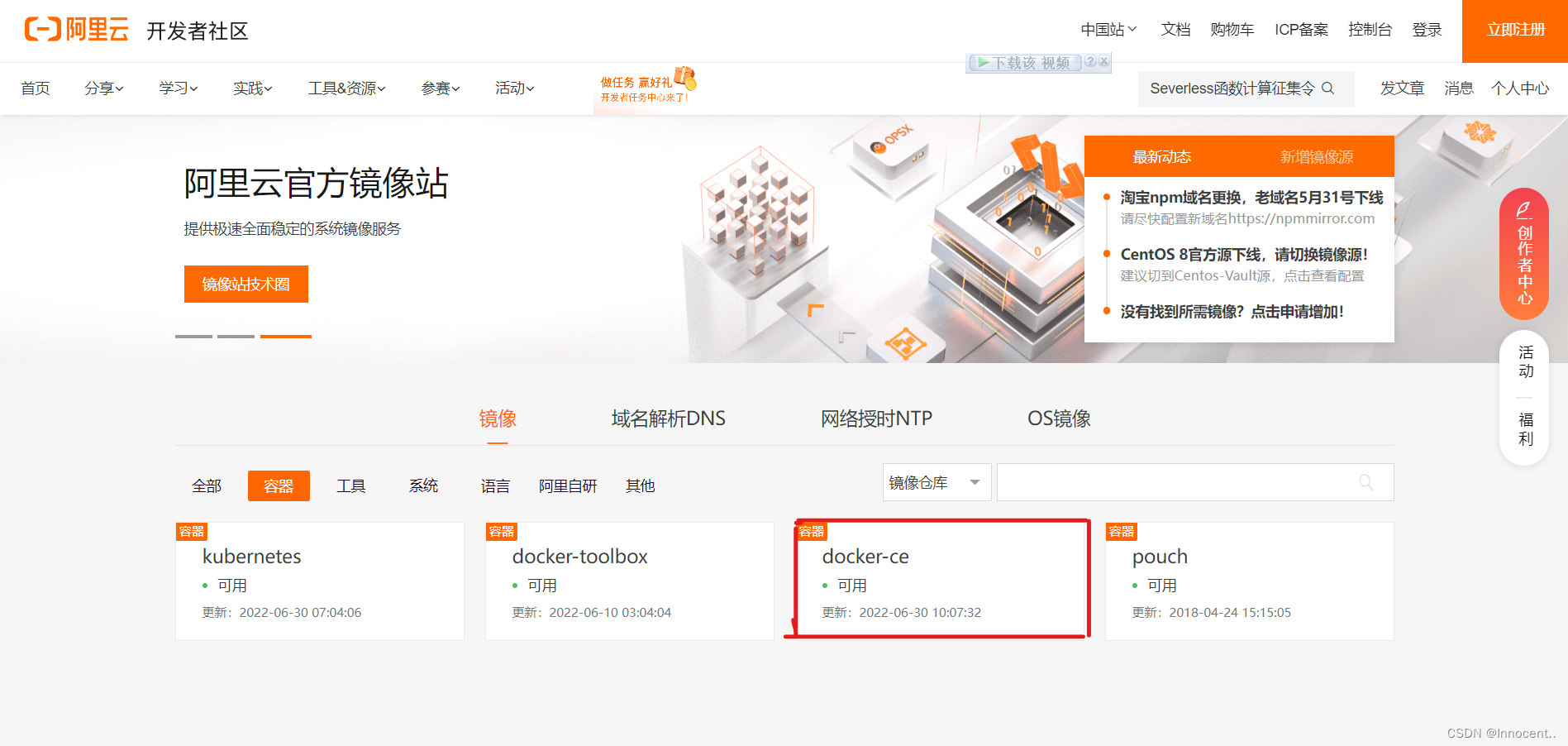
Task: Open 购物车 in top bar
Action: click(1232, 30)
